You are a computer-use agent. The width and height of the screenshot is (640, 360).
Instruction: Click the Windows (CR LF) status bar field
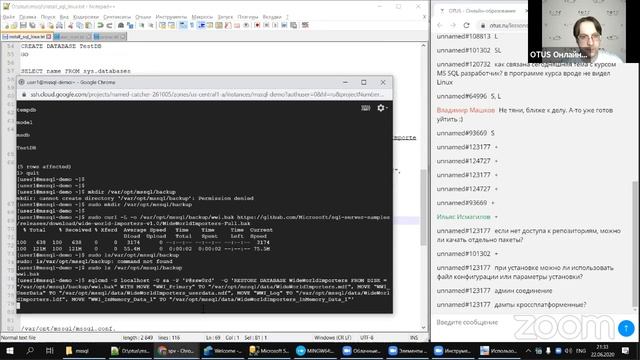click(333, 338)
